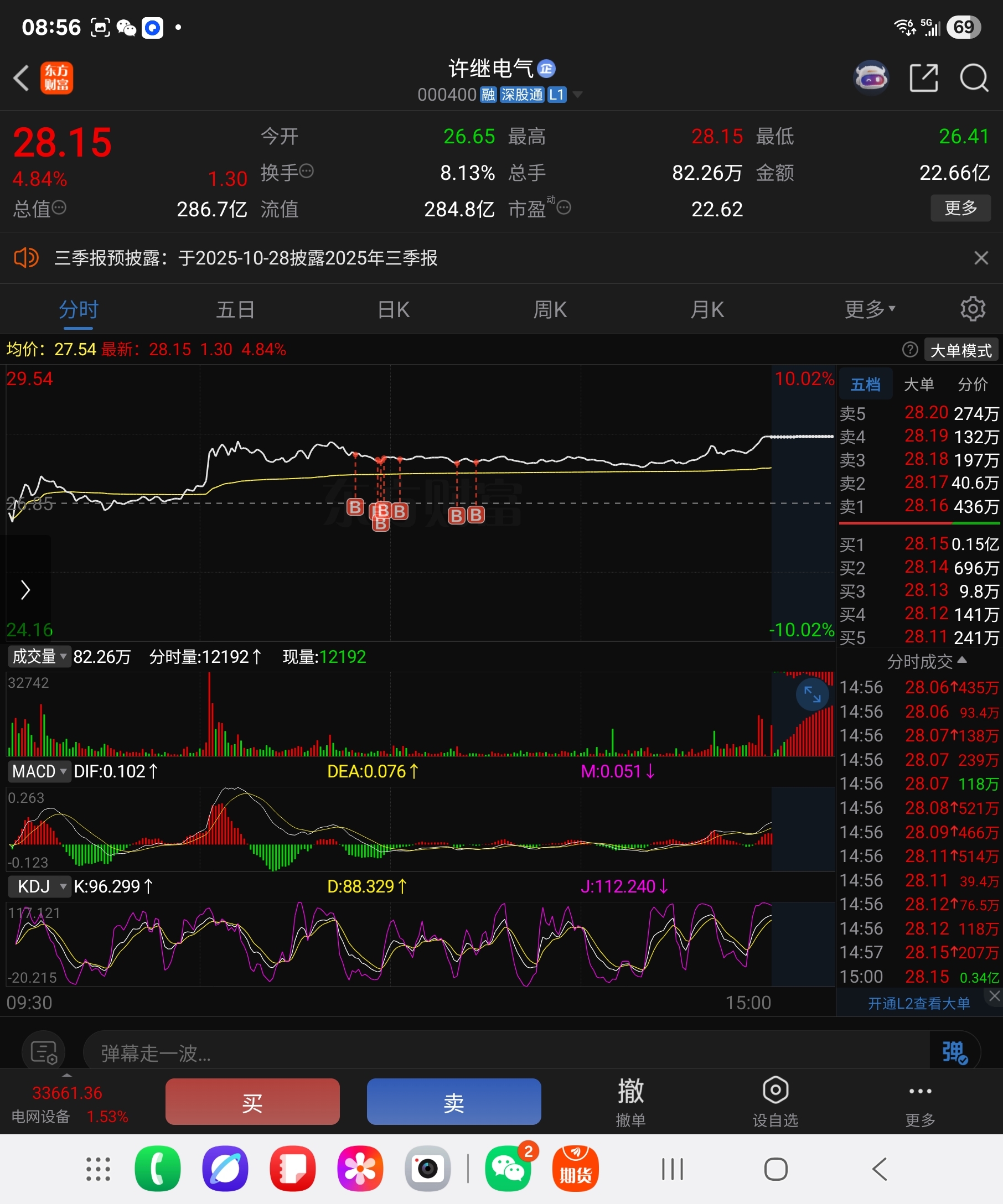
Task: Tap the question mark help icon
Action: [909, 349]
